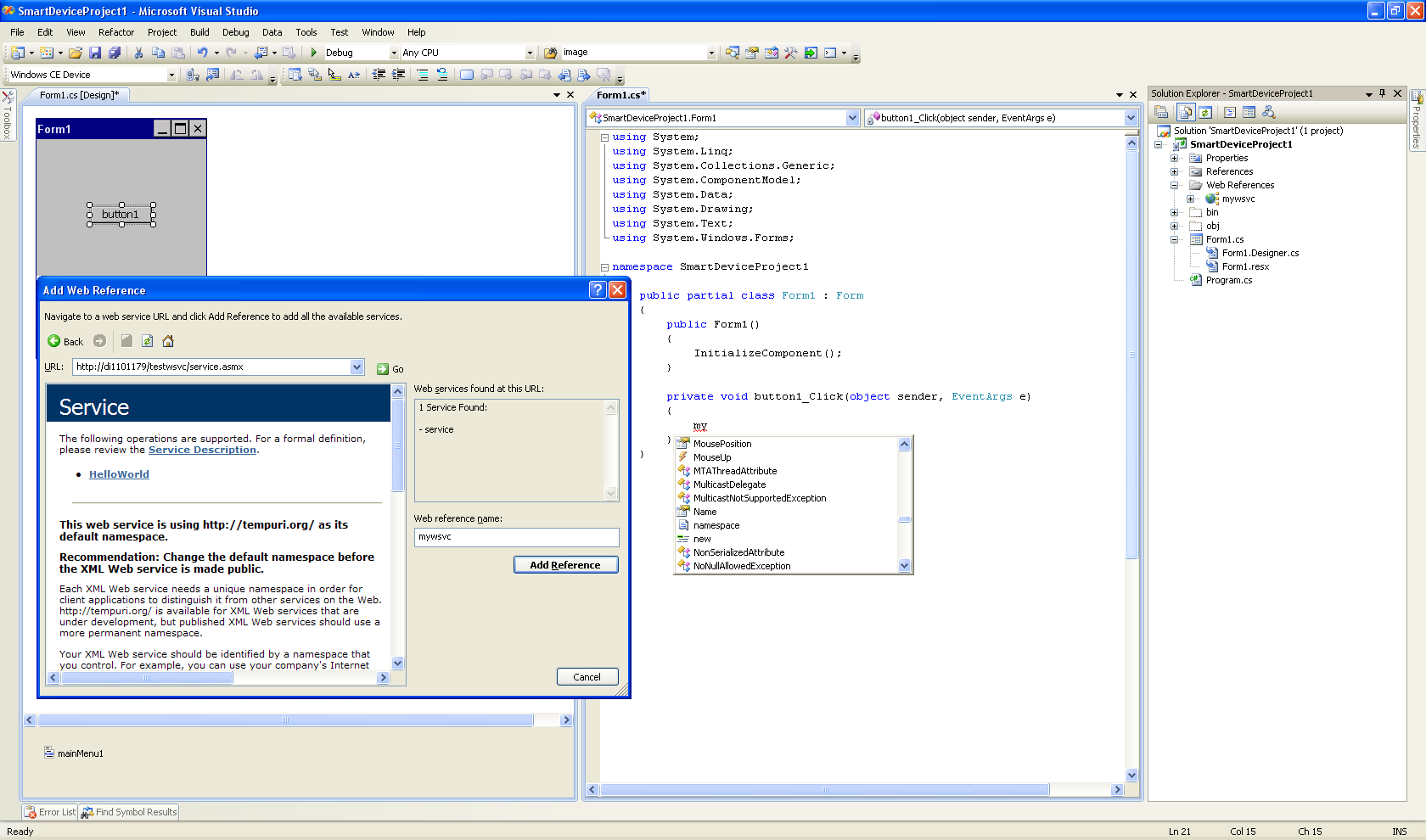Click View Class Diagram icon
This screenshot has width=1426, height=840.
pos(1269,112)
